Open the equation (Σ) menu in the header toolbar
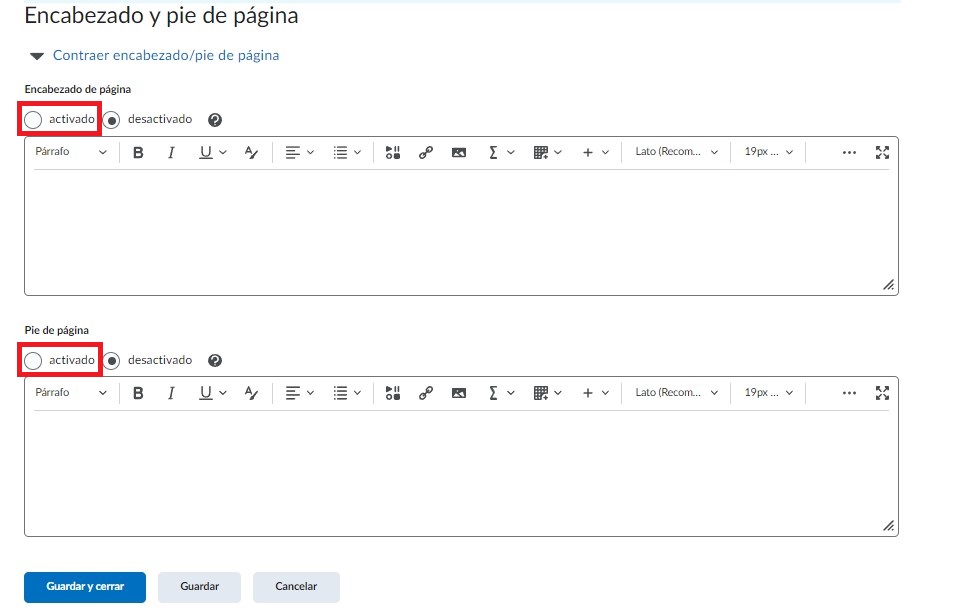 point(500,153)
